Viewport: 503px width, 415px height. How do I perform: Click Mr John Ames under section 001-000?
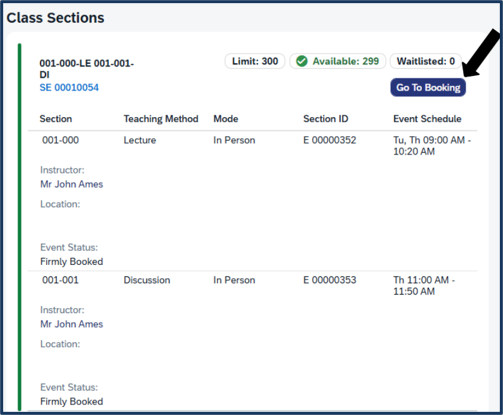pos(72,184)
